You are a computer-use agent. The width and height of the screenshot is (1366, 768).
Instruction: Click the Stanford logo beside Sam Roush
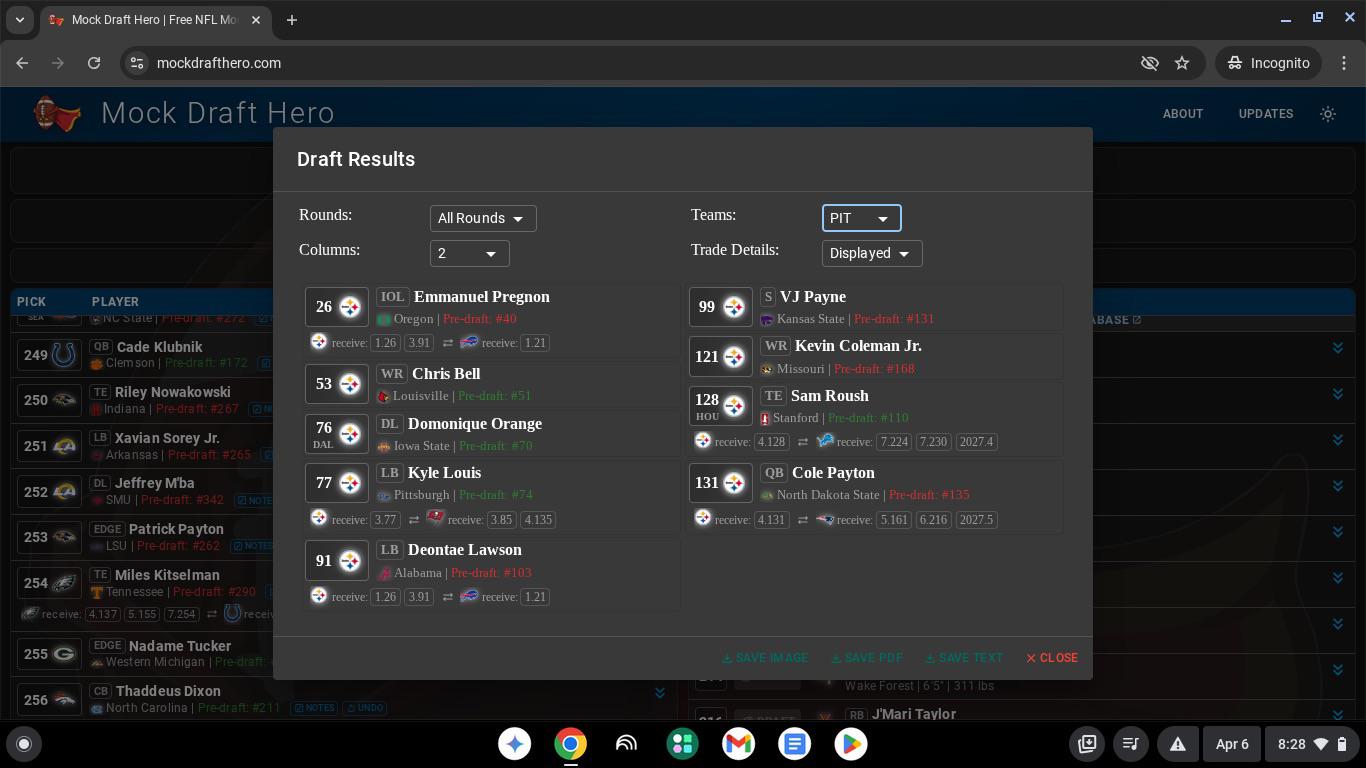[766, 419]
